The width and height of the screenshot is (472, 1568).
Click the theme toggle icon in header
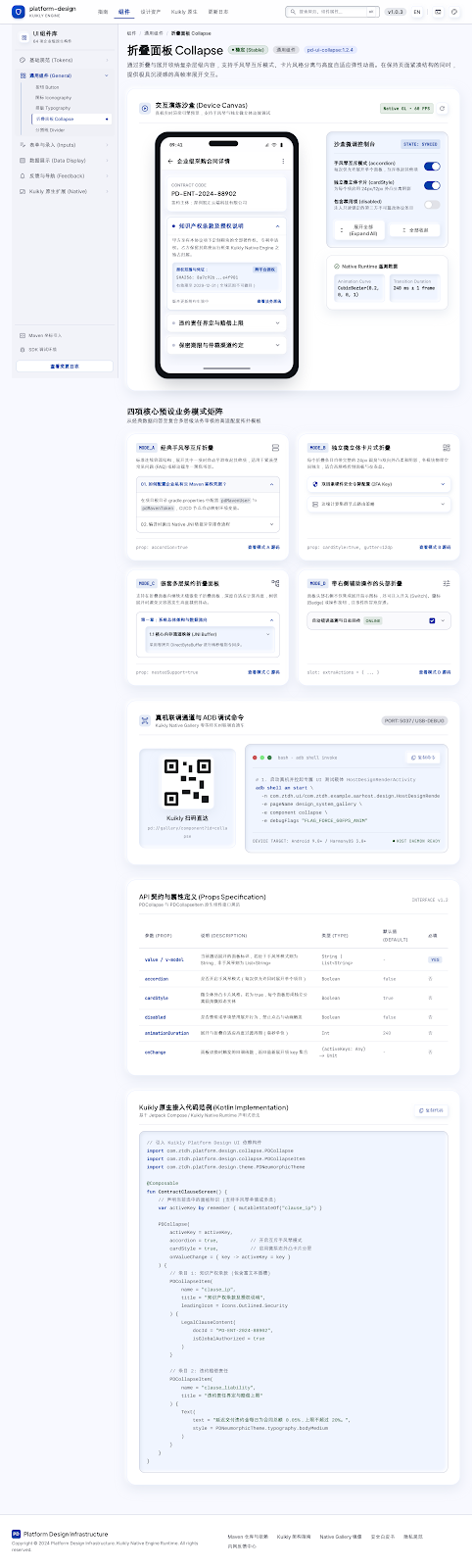click(436, 12)
